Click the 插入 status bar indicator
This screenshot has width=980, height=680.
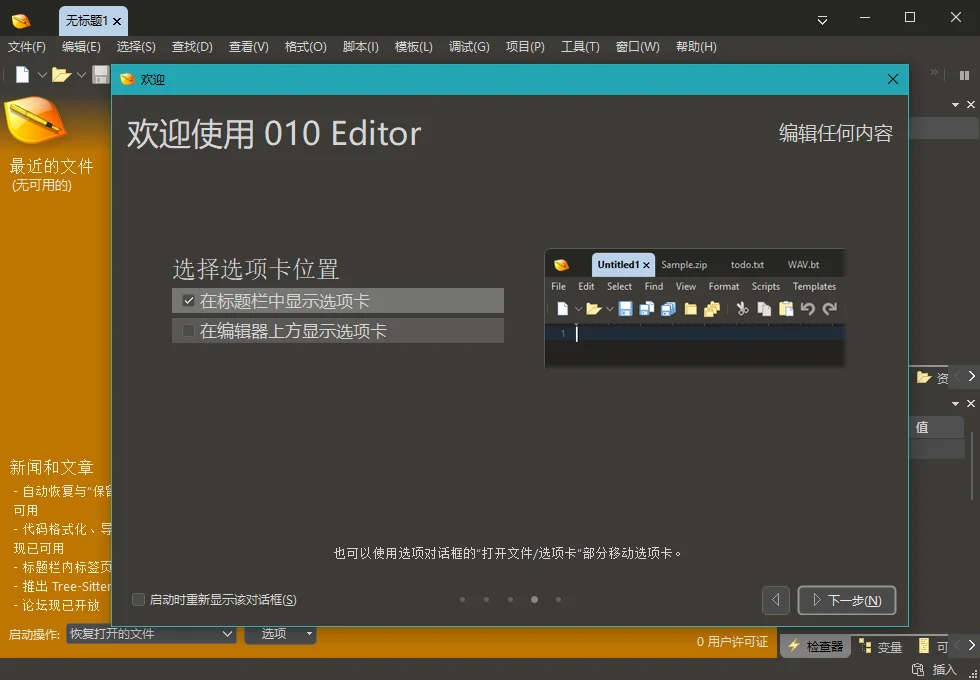(x=944, y=669)
